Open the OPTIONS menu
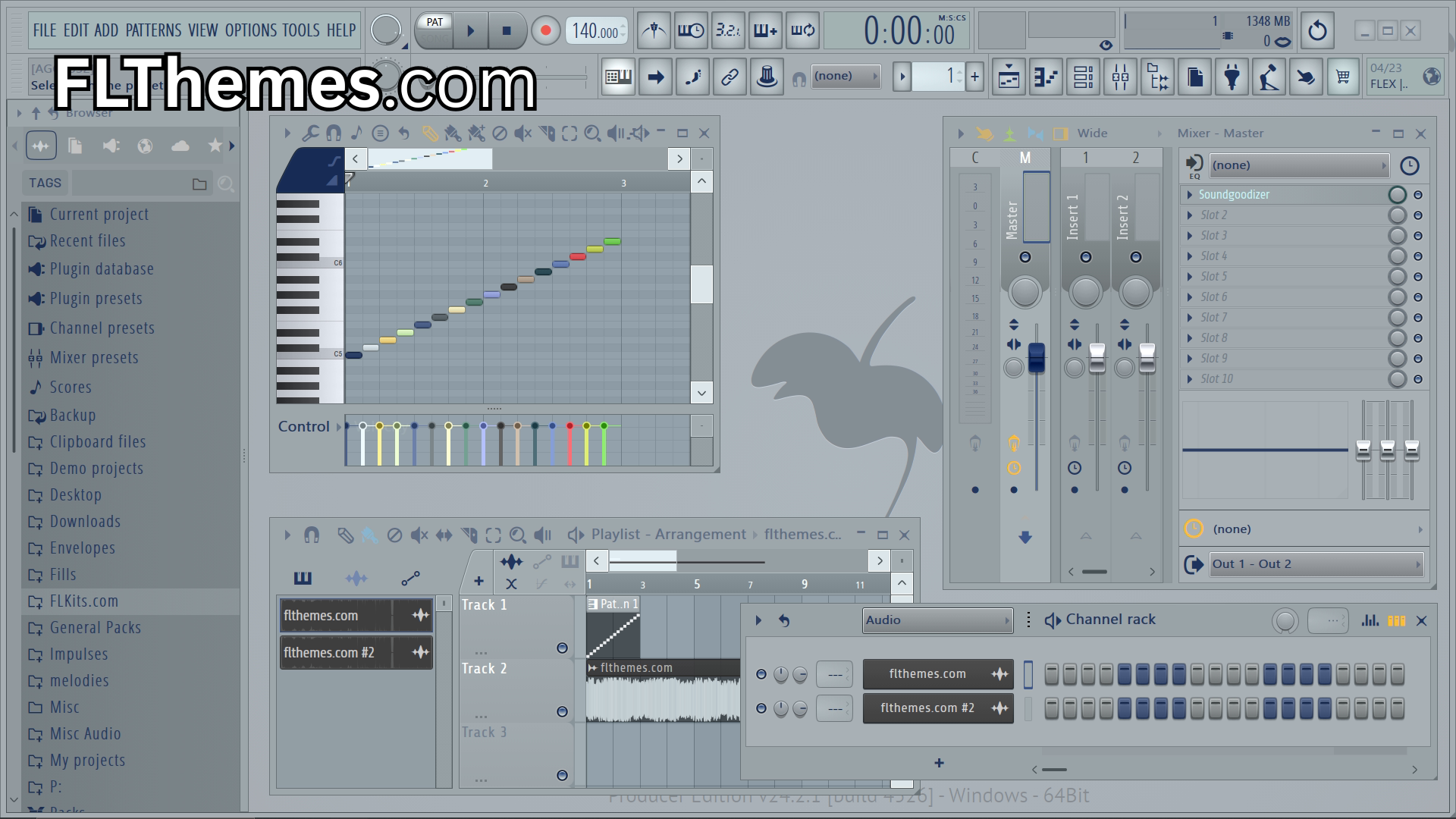 pyautogui.click(x=251, y=30)
